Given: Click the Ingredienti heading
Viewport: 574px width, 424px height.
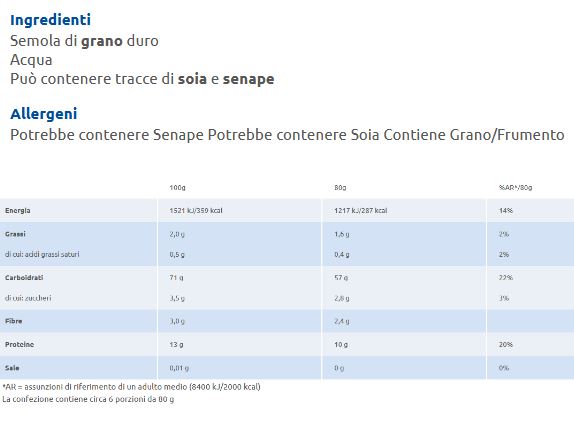Looking at the screenshot, I should (x=51, y=20).
